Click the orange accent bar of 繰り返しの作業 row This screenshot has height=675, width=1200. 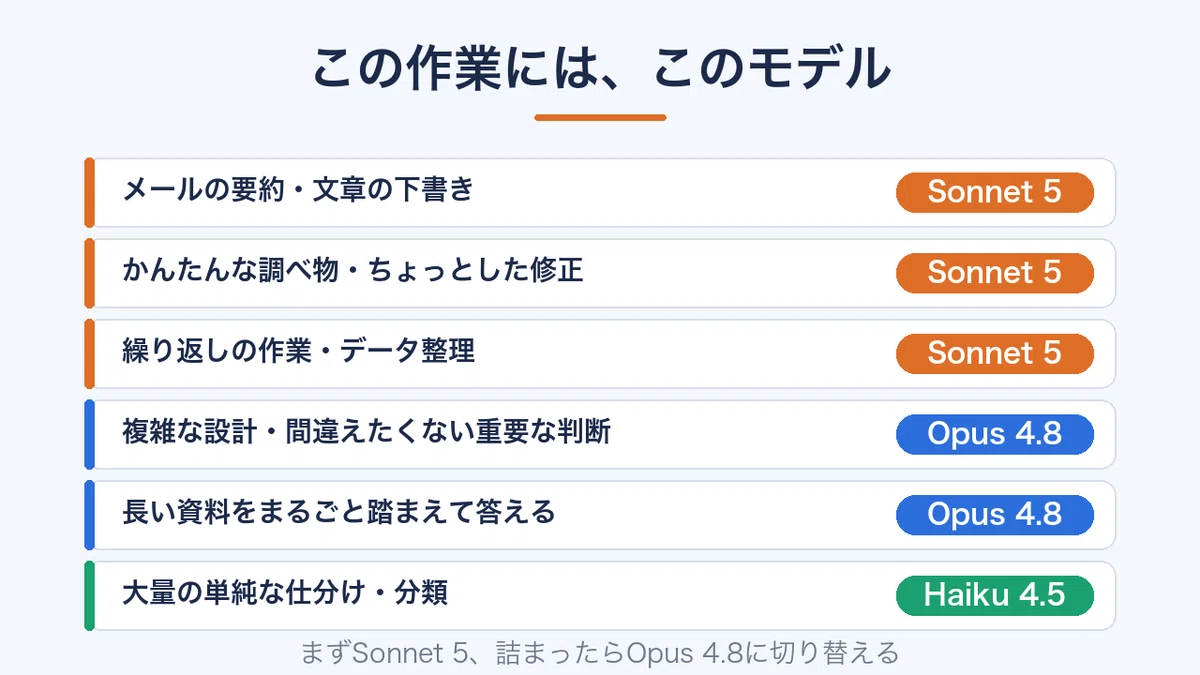coord(89,353)
